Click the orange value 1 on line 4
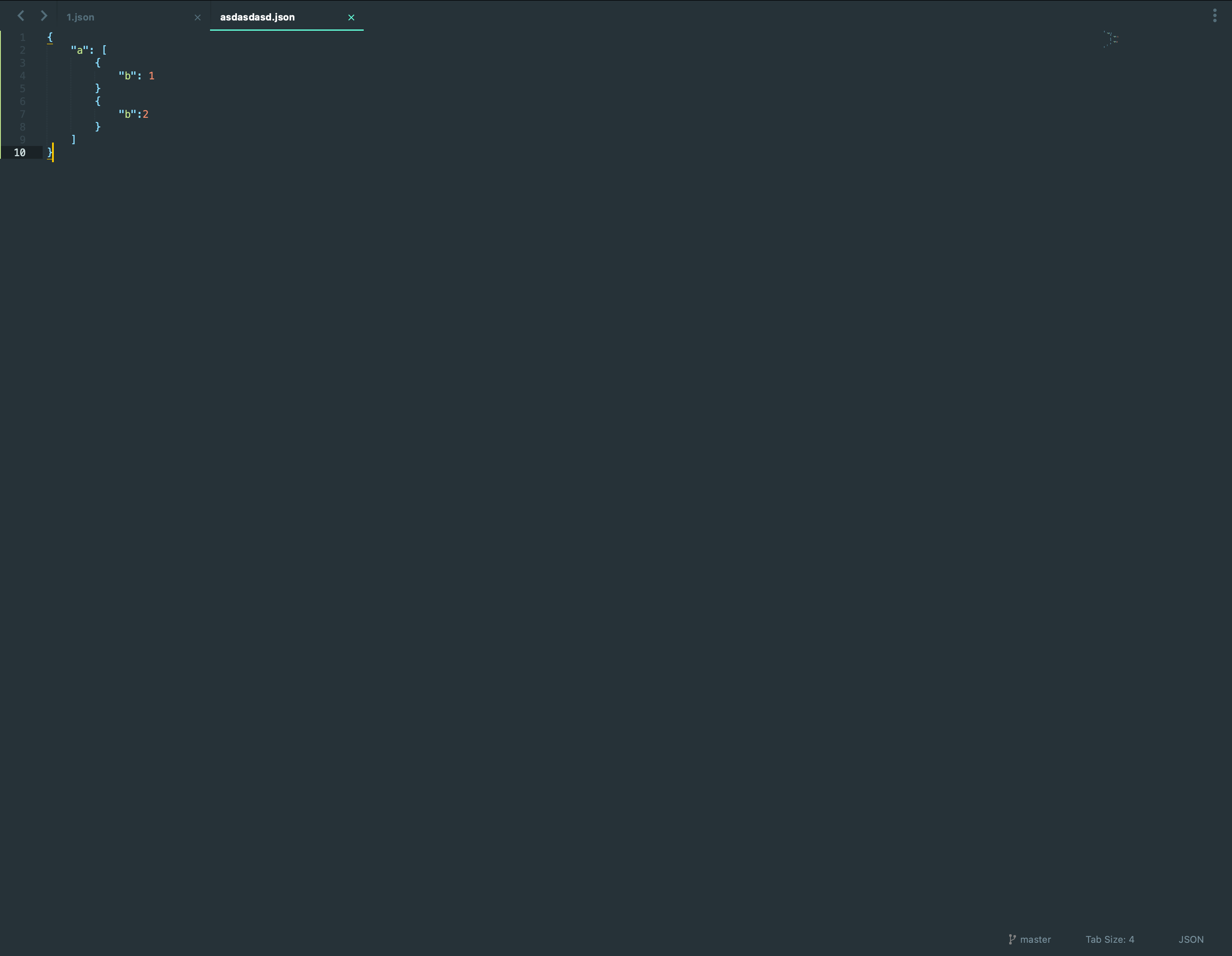 coord(151,76)
